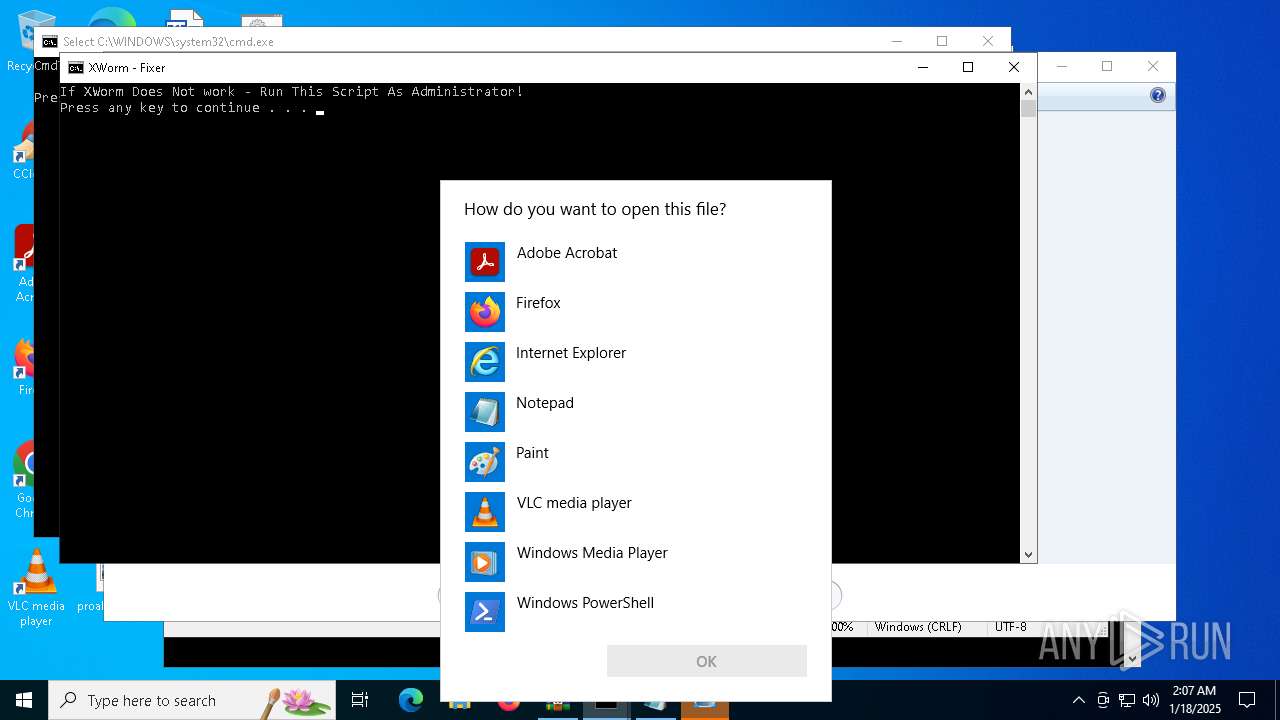1280x720 pixels.
Task: Choose the 'Firefox' text entry
Action: [538, 303]
